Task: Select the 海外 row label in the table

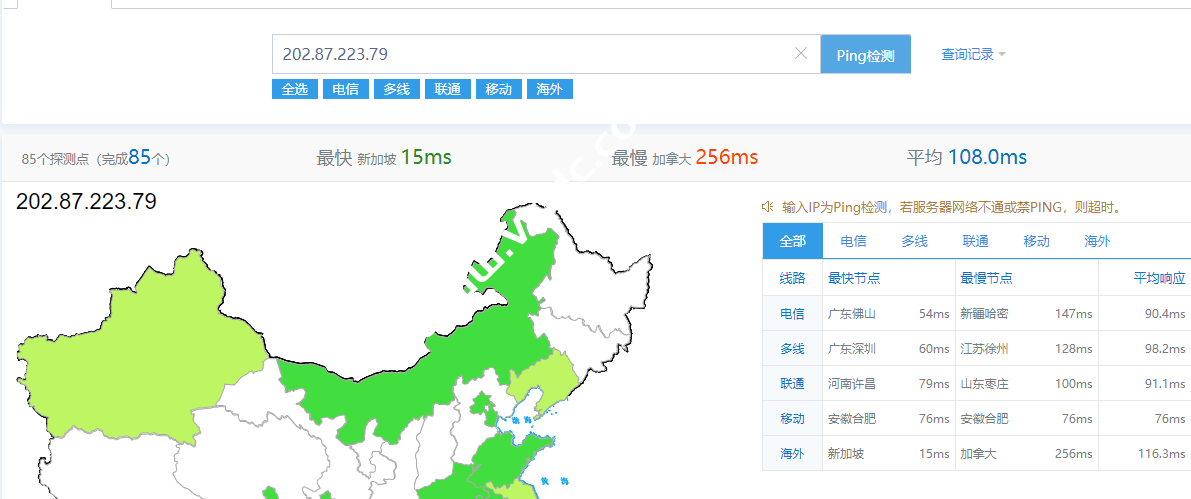Action: 792,453
